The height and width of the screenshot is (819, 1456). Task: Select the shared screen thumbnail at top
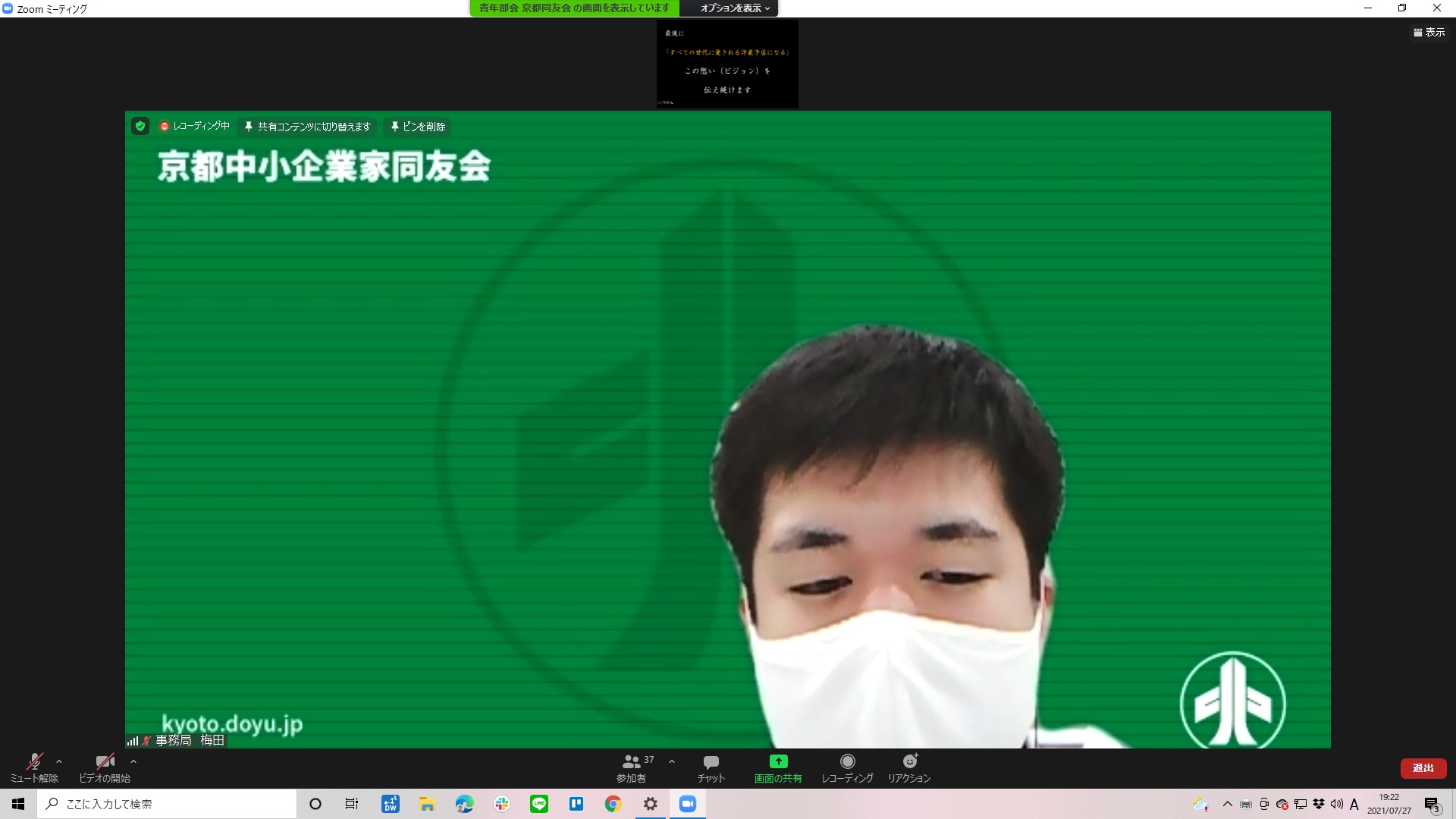pos(727,64)
